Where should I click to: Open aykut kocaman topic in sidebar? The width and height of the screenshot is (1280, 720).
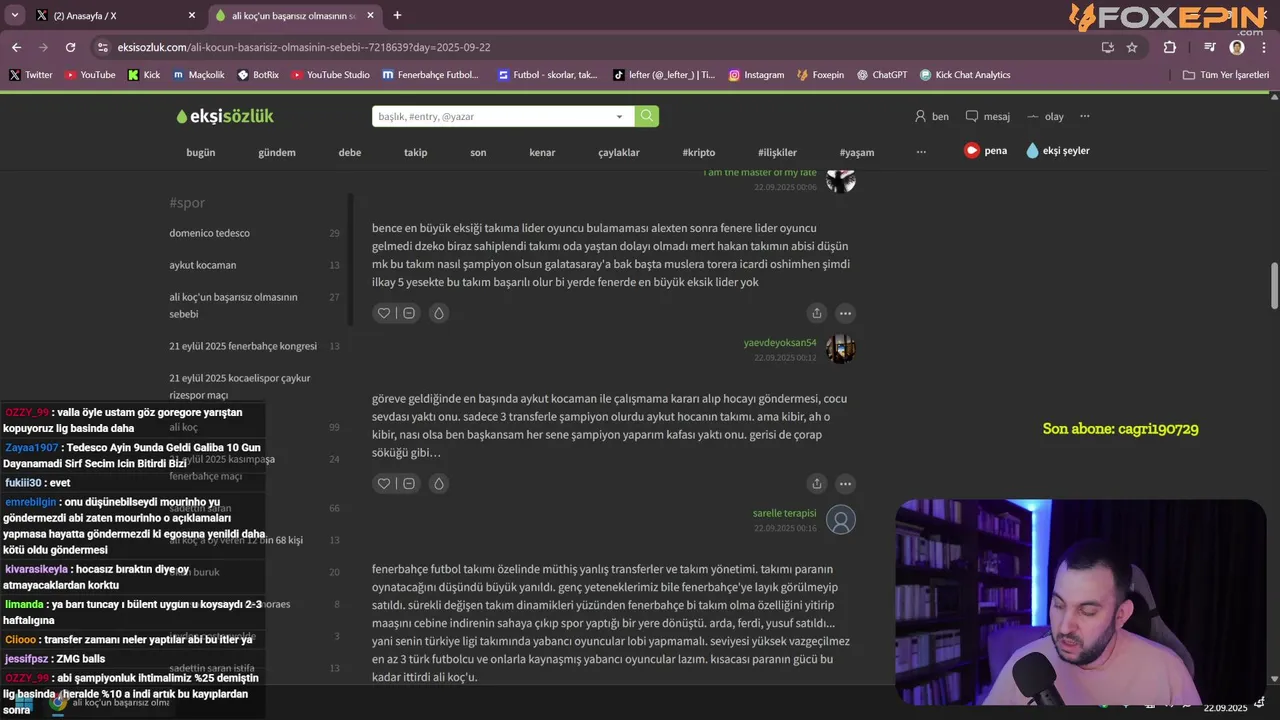click(x=203, y=265)
